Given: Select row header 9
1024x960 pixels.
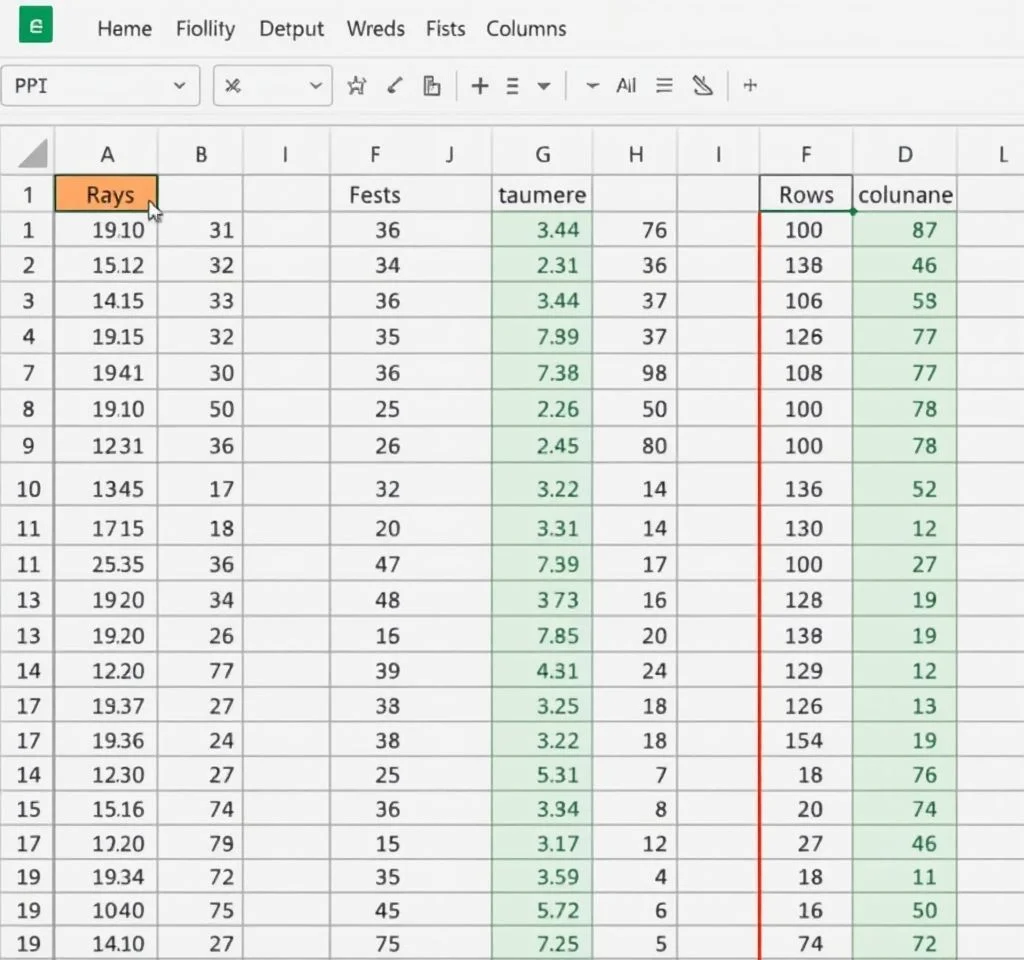Looking at the screenshot, I should (x=28, y=446).
